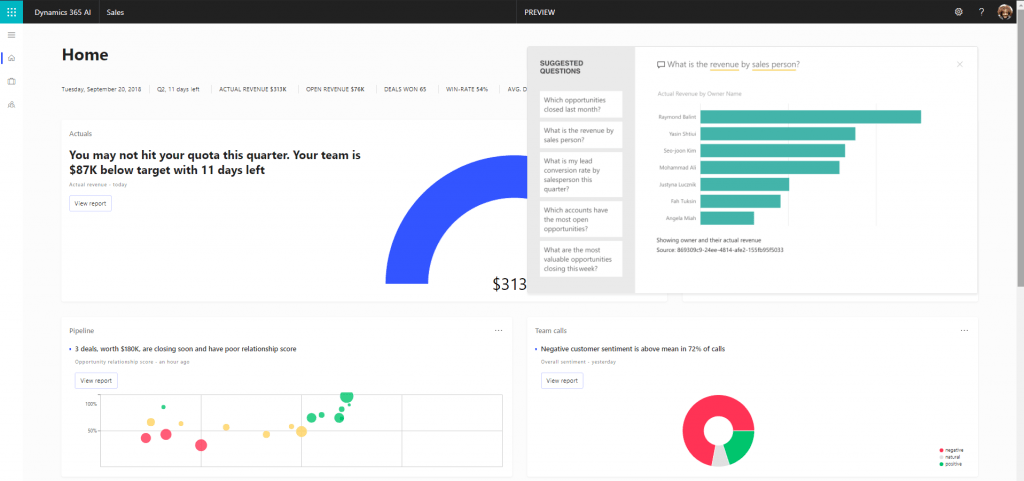The height and width of the screenshot is (481, 1024).
Task: Click the positive legend green swatch
Action: coord(941,464)
